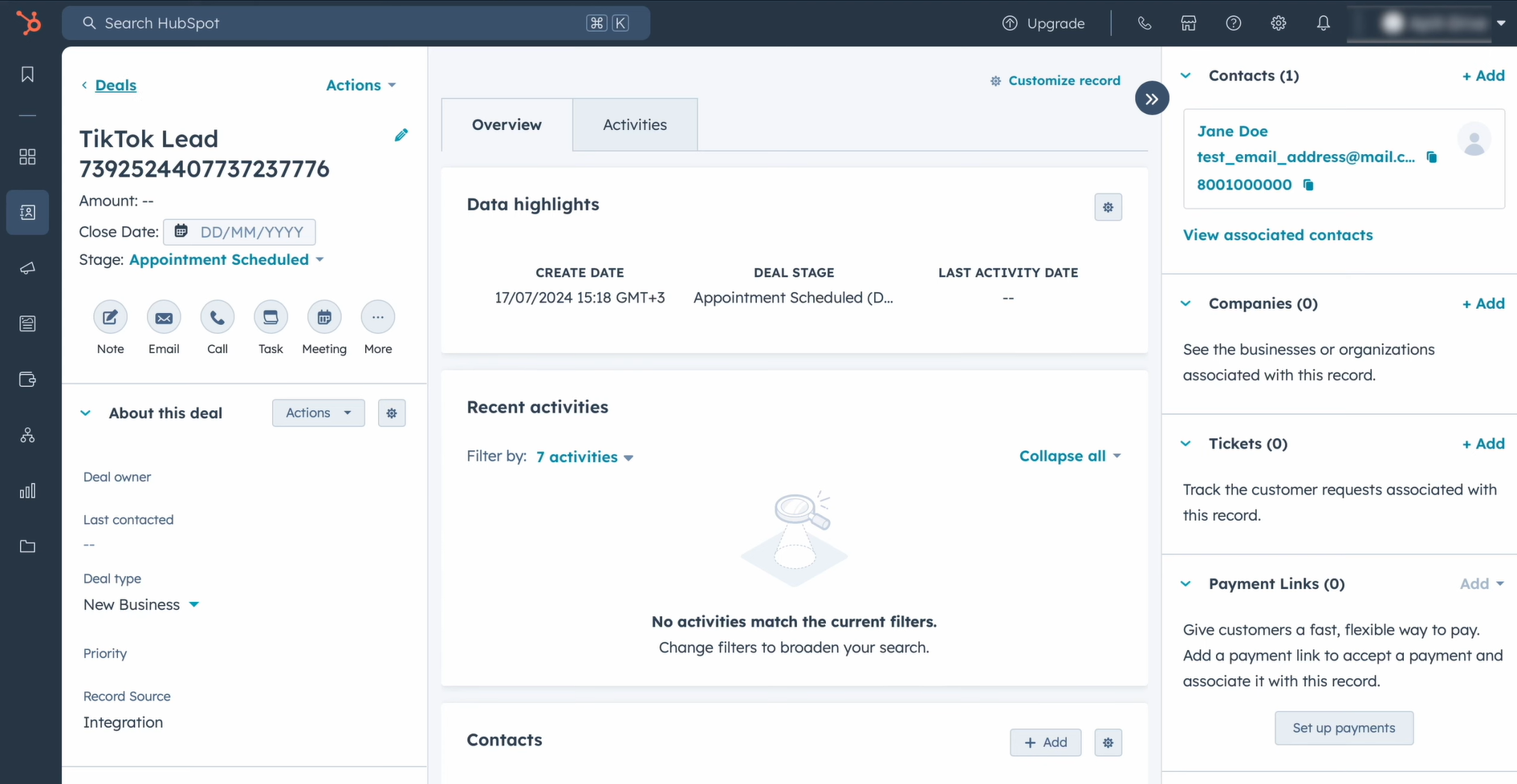Collapse the Payment Links (0) section
The height and width of the screenshot is (784, 1517).
1186,584
